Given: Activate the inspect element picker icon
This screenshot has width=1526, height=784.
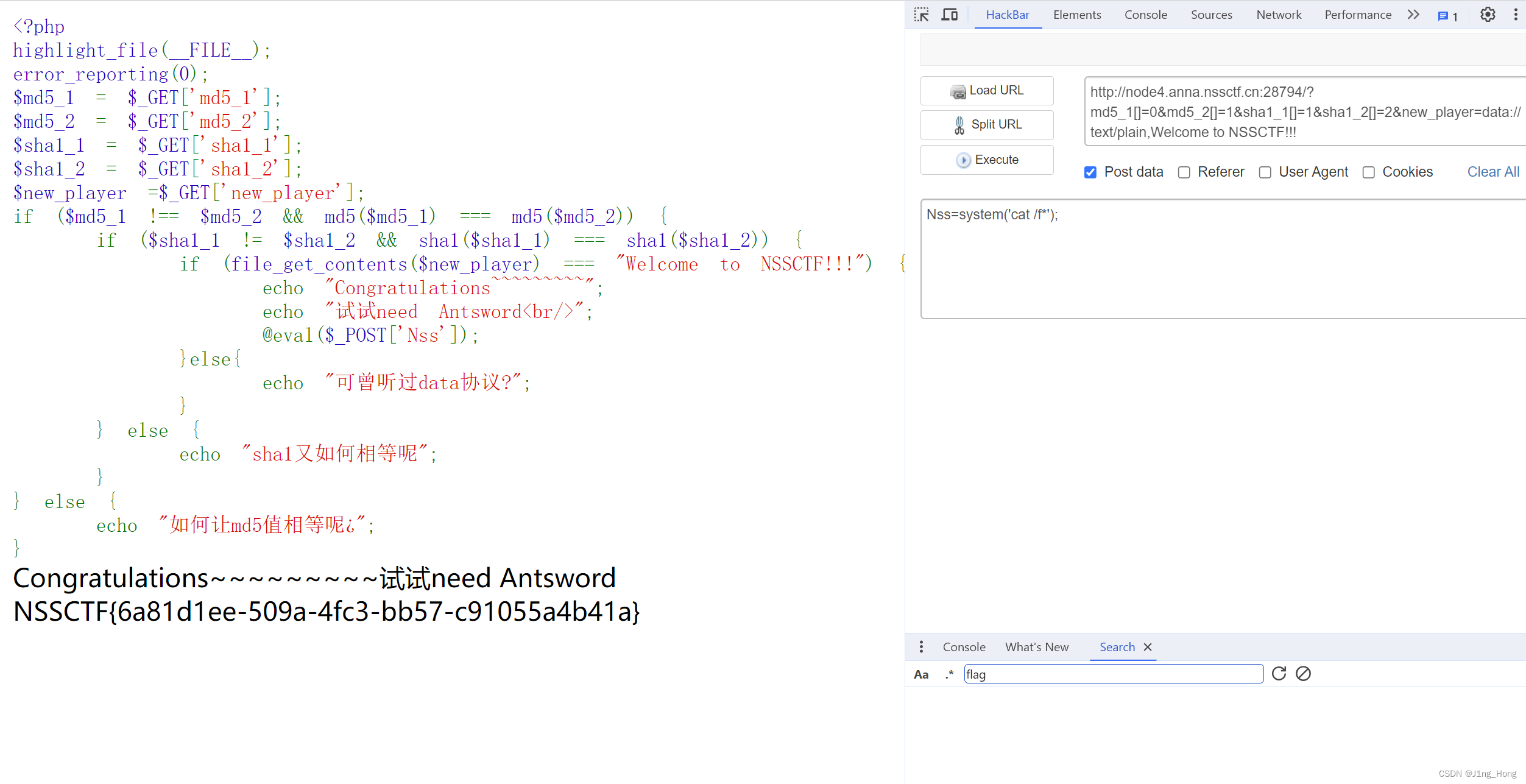Looking at the screenshot, I should 921,15.
